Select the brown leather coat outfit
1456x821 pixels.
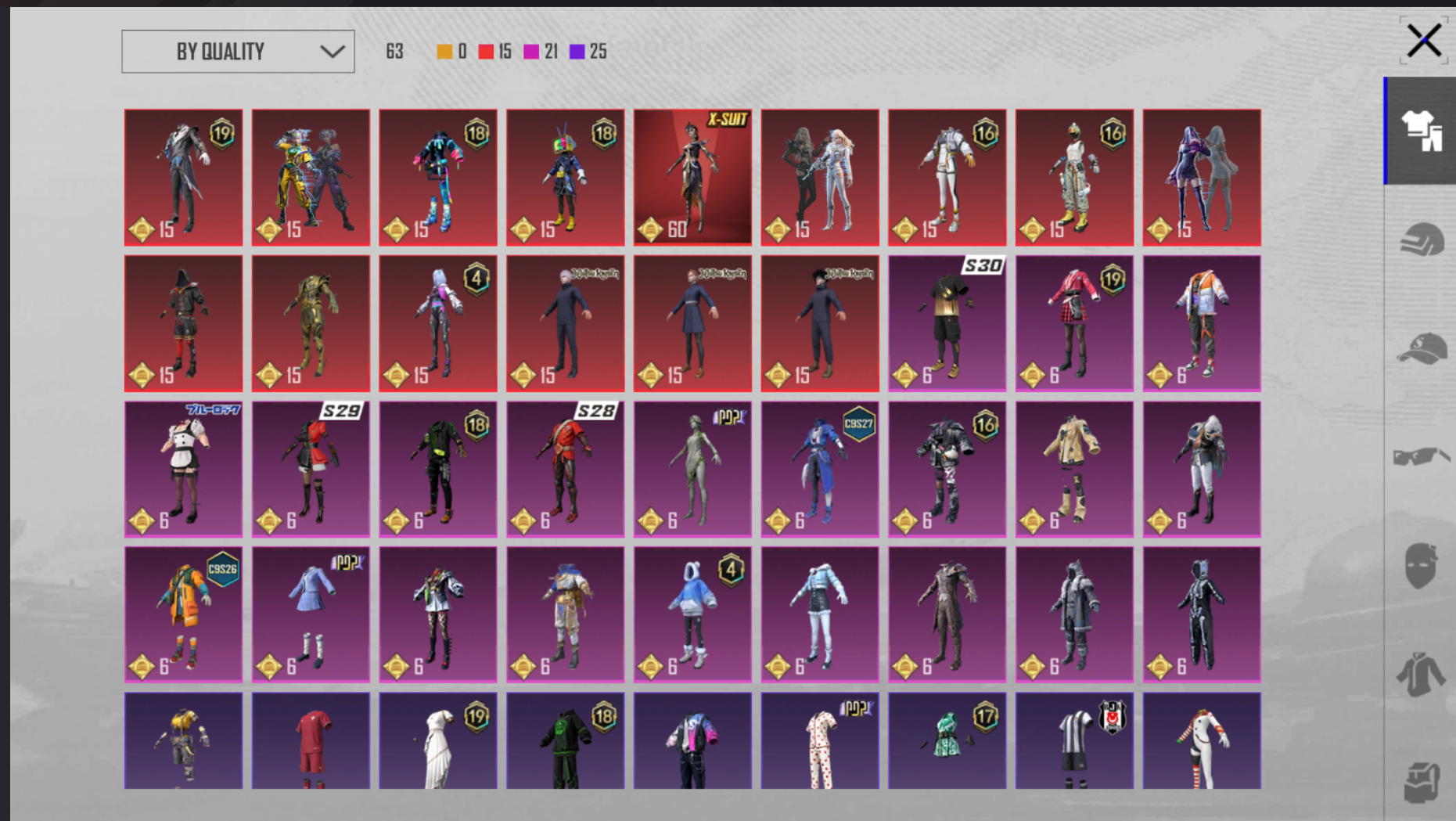pyautogui.click(x=947, y=614)
